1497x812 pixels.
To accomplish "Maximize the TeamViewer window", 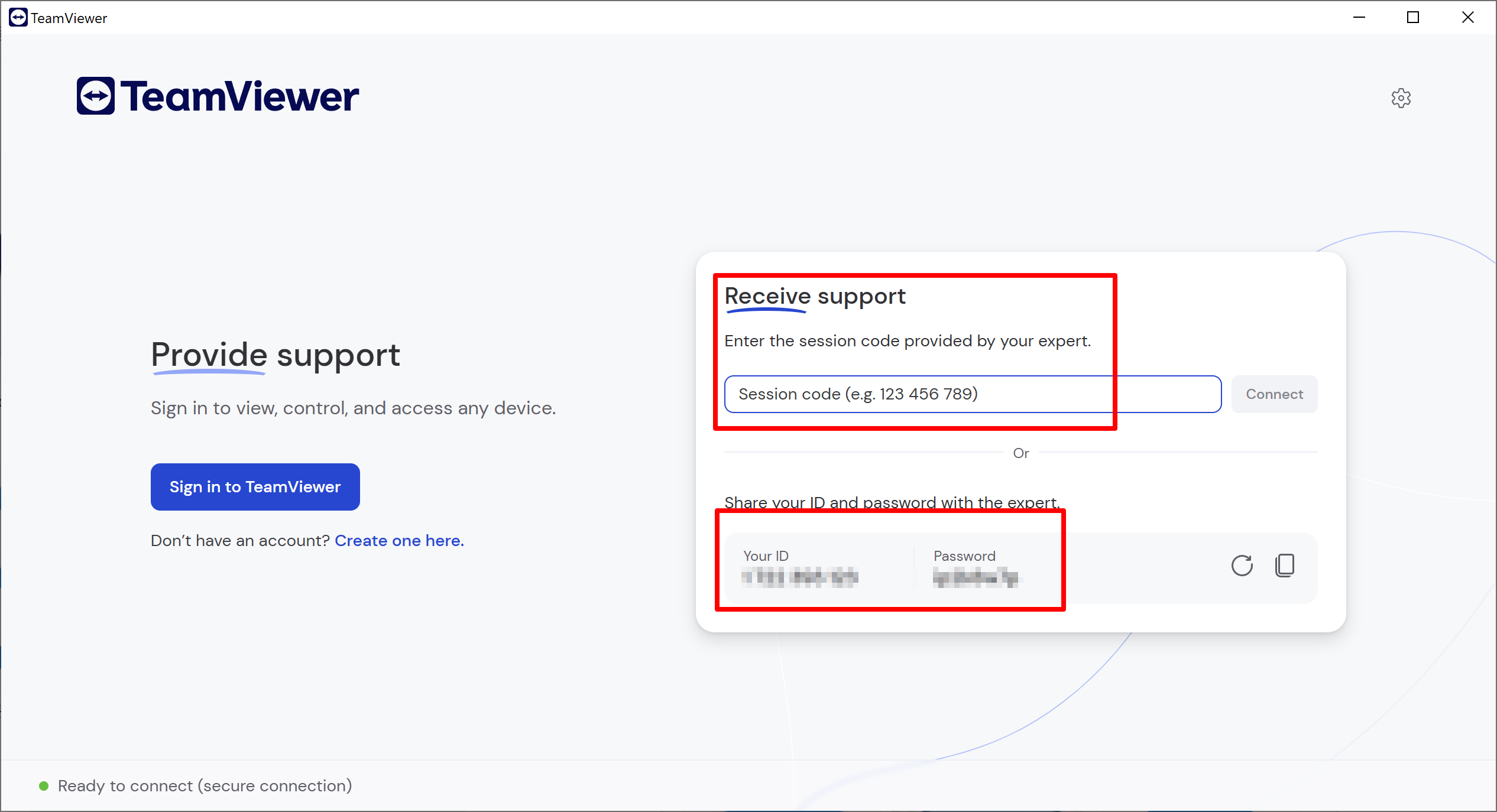I will point(1413,17).
